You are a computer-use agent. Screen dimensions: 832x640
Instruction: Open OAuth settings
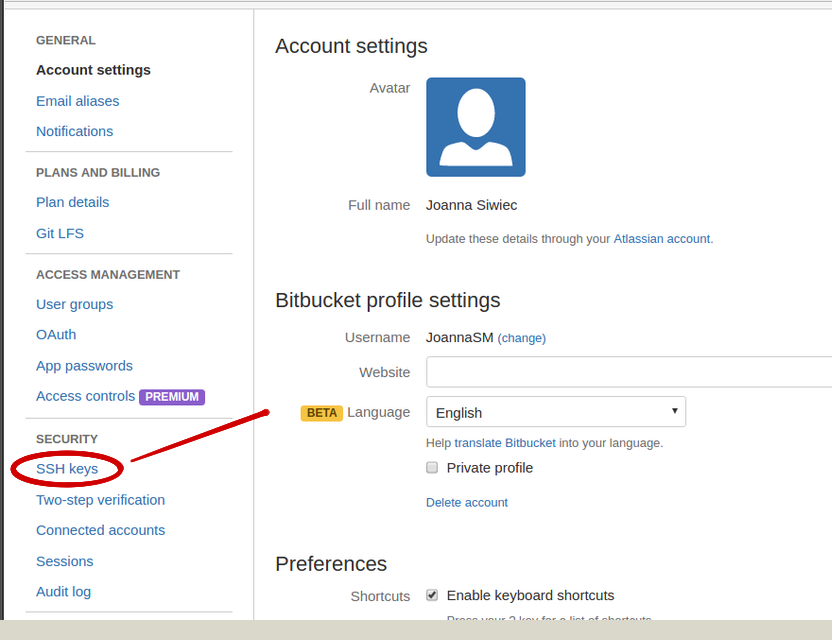tap(56, 335)
